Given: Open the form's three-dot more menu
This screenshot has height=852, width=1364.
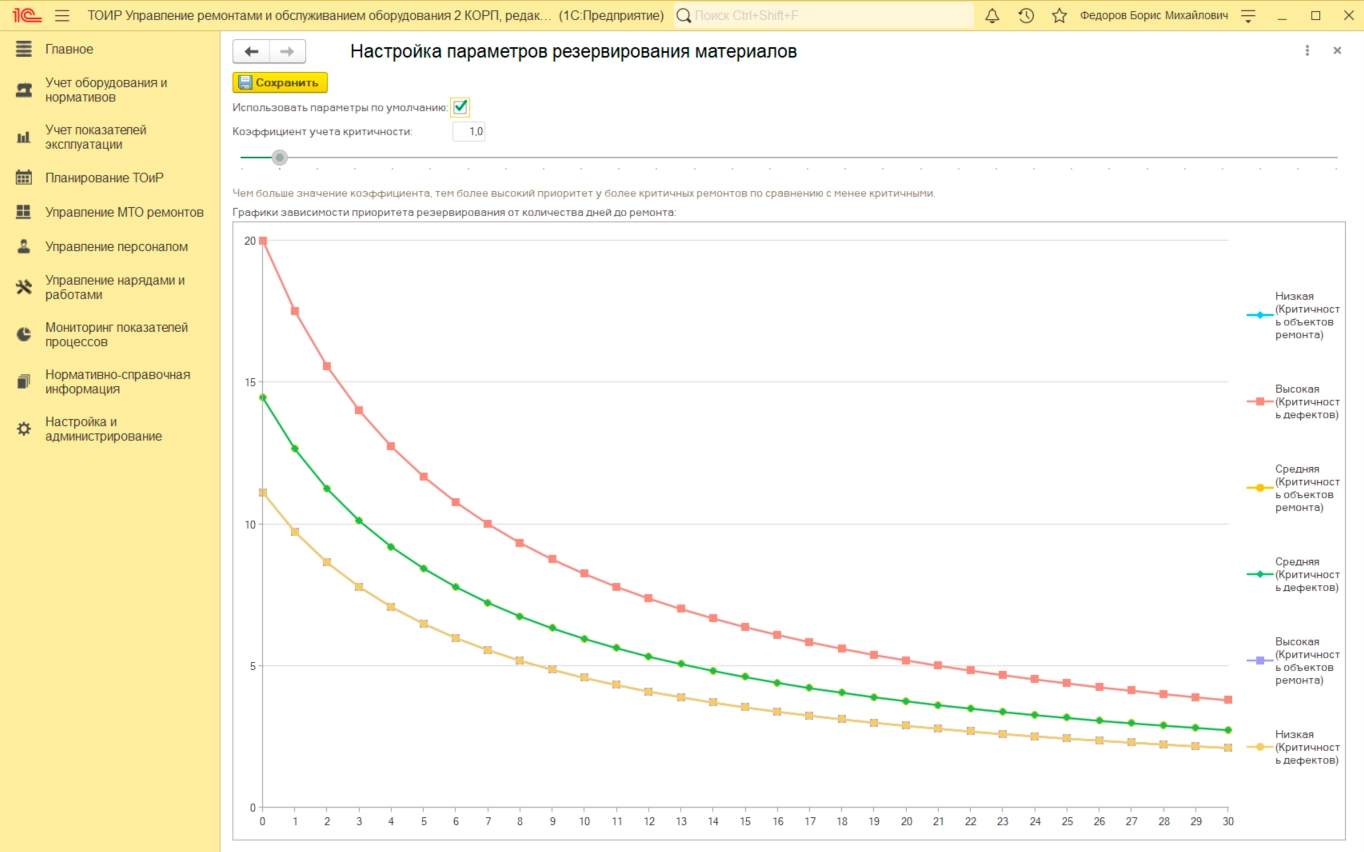Looking at the screenshot, I should coord(1307,51).
